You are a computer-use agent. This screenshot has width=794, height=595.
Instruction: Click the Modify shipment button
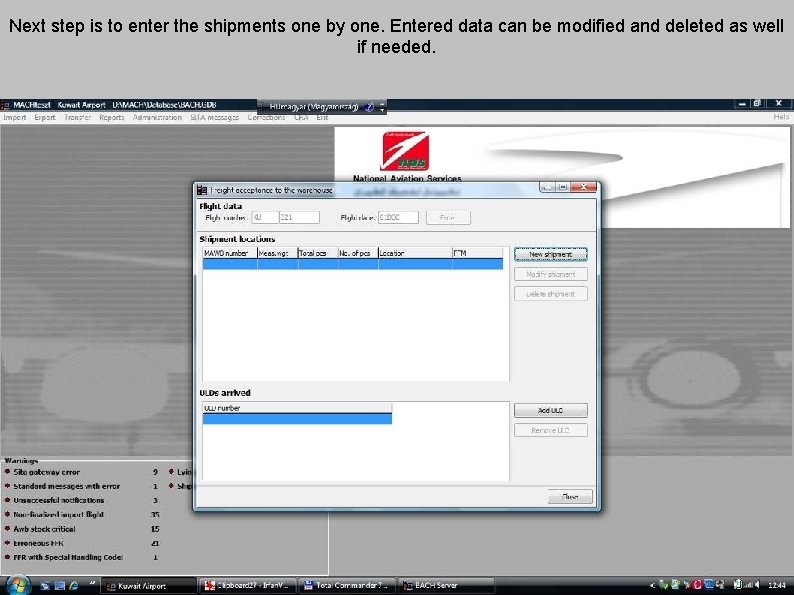[x=550, y=274]
